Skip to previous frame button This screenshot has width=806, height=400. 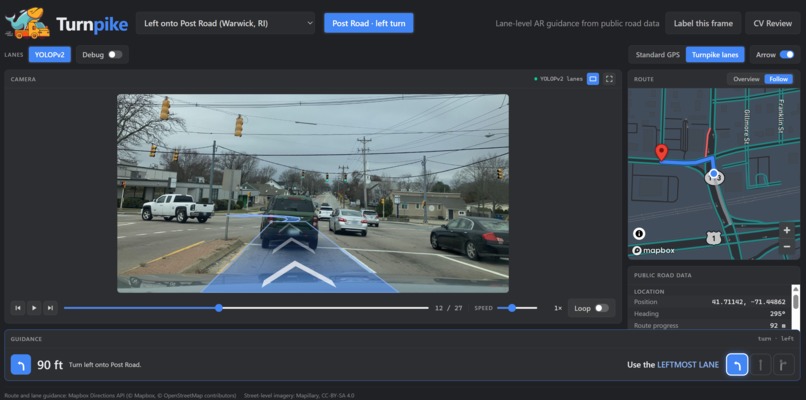pyautogui.click(x=17, y=308)
